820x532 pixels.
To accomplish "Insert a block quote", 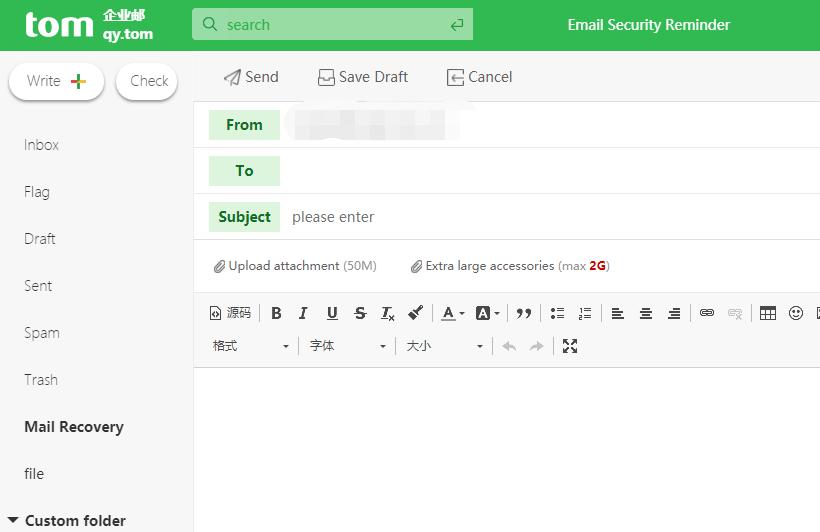I will pos(523,313).
